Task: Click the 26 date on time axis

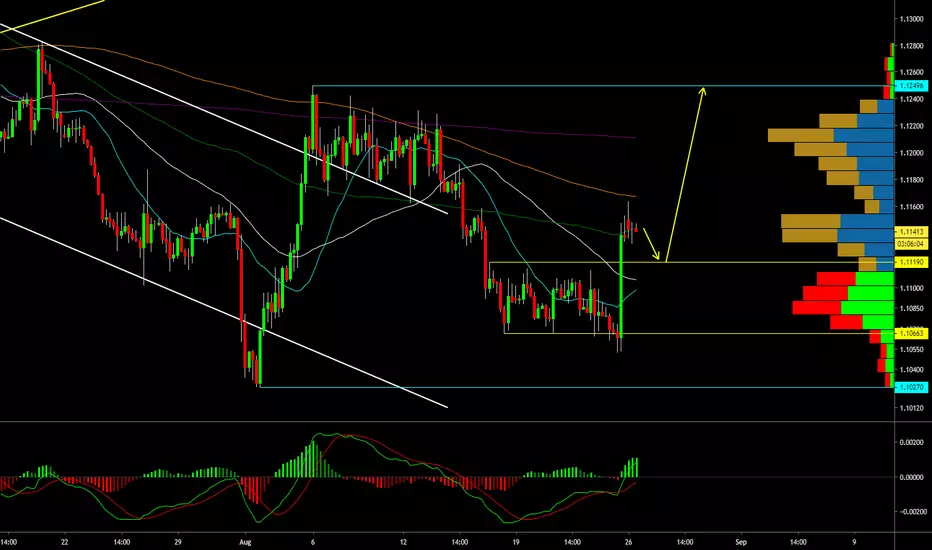Action: coord(629,542)
